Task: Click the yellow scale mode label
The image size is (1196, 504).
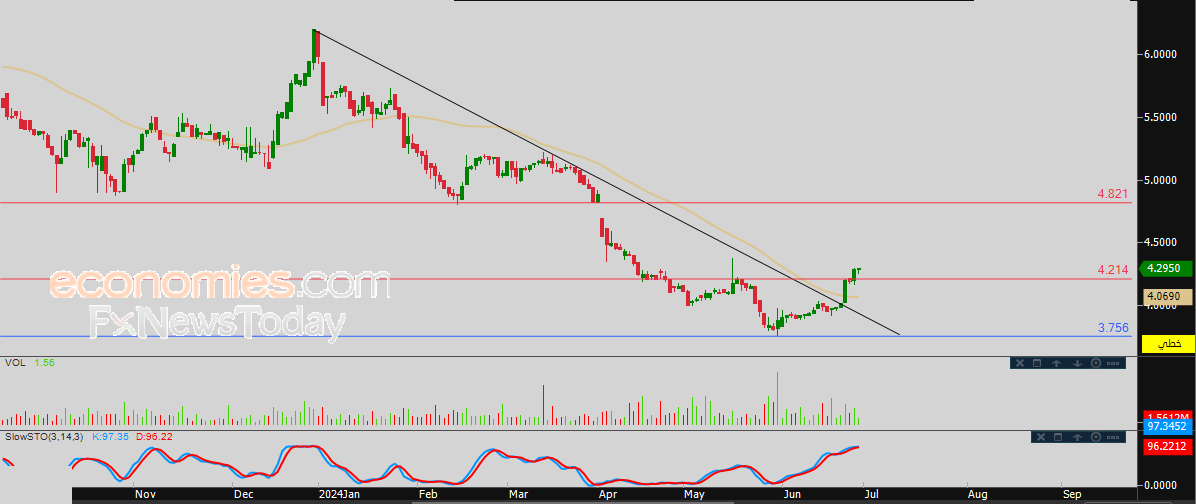Action: (1168, 344)
